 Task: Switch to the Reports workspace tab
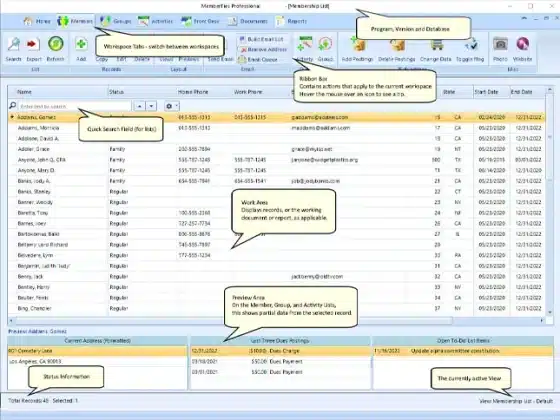coord(291,21)
